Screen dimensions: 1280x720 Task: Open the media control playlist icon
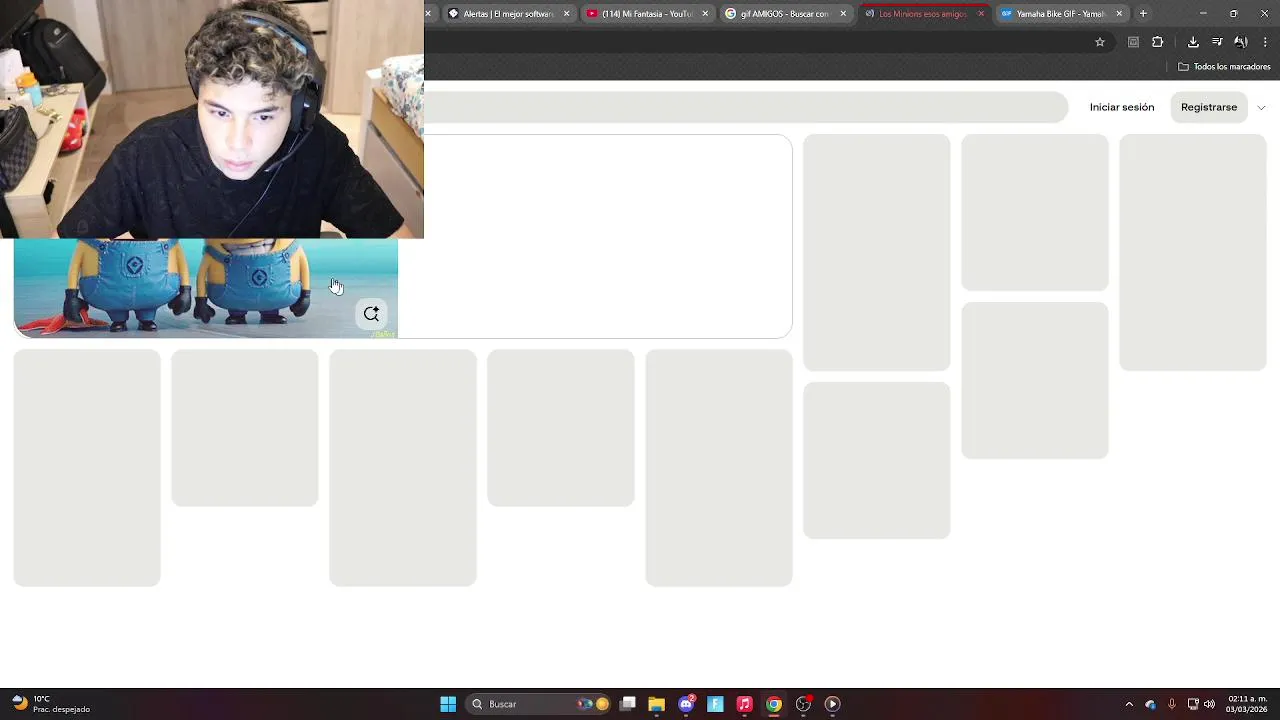tap(1217, 42)
